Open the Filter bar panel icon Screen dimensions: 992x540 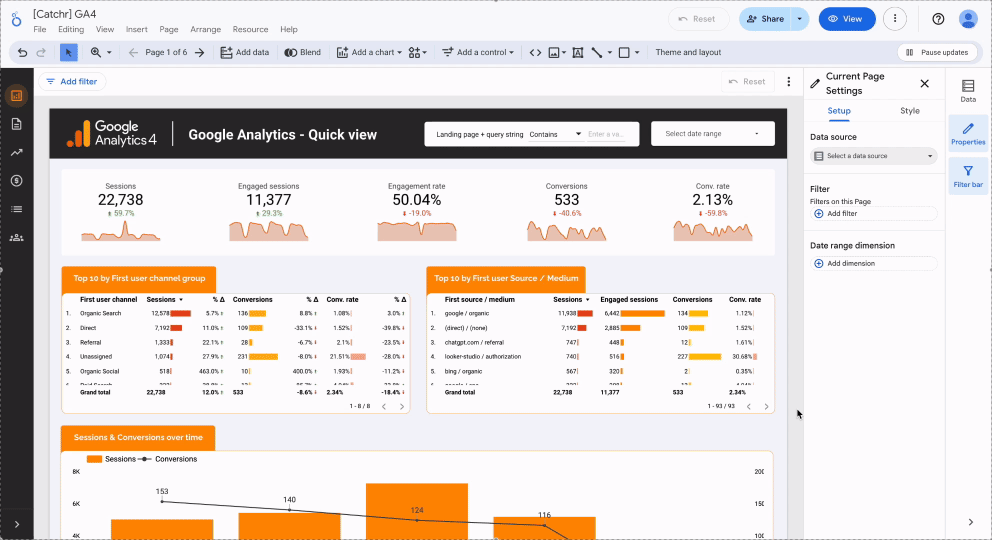click(x=968, y=176)
